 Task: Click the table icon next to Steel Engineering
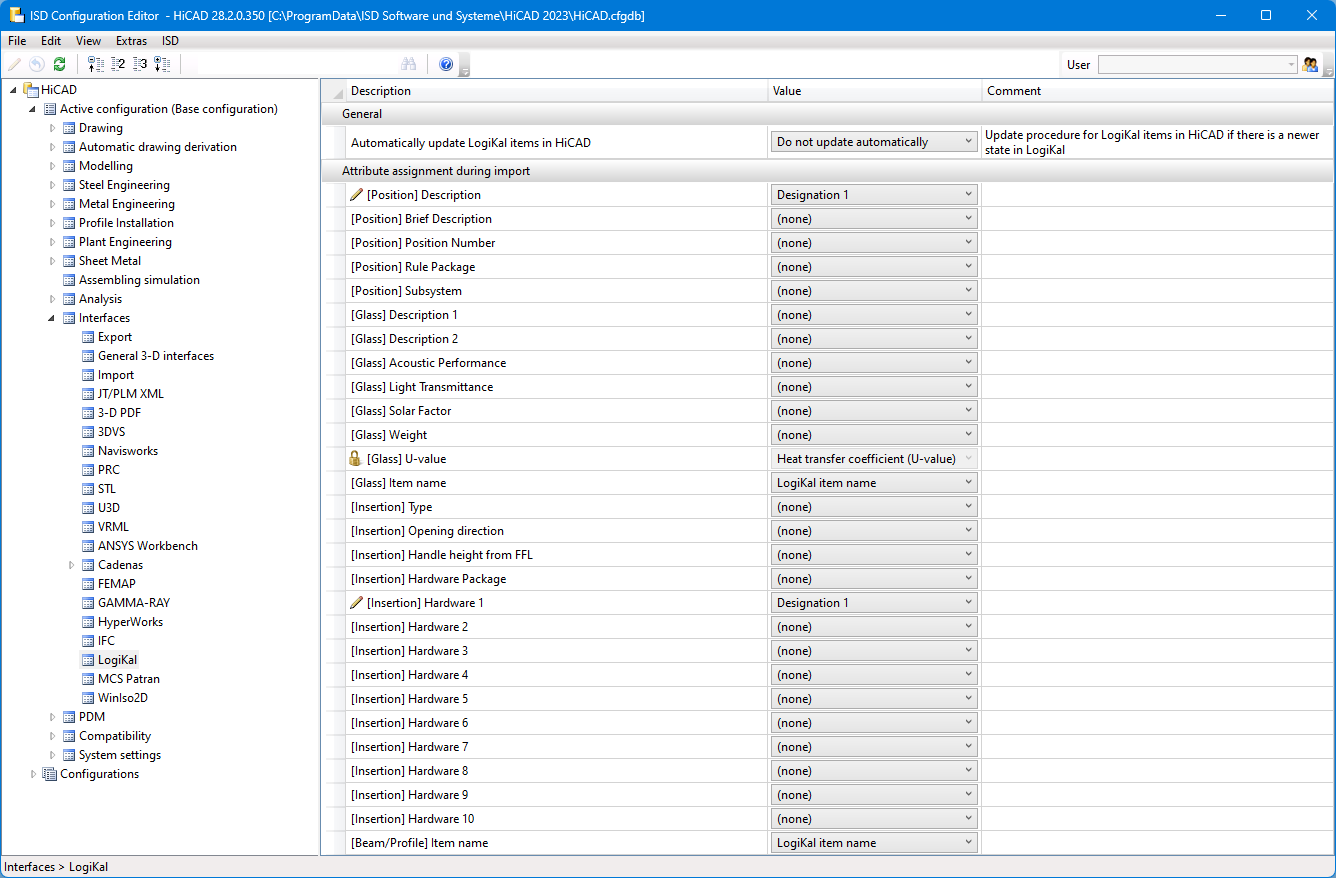click(69, 185)
